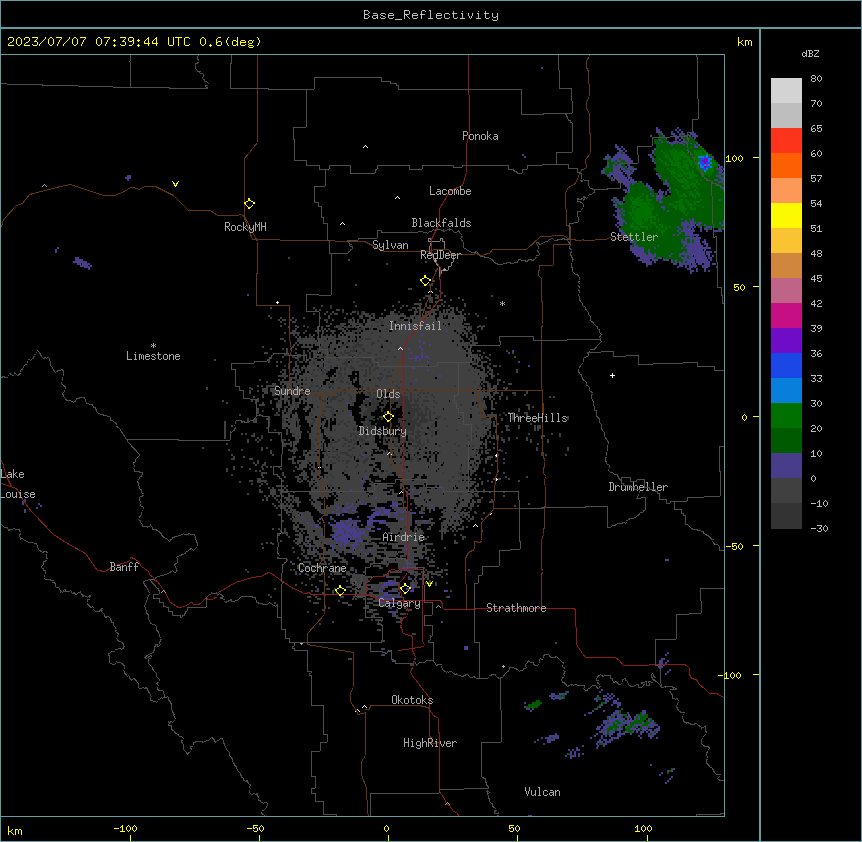Click the purple echo patch west of Airdrie
The image size is (862, 842).
pos(346,532)
